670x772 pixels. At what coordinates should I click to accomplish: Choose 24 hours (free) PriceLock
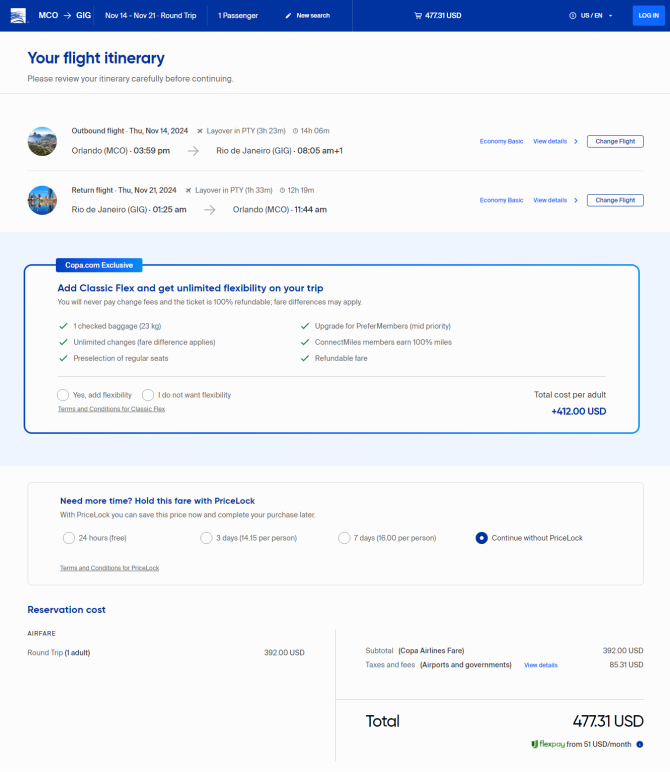68,538
